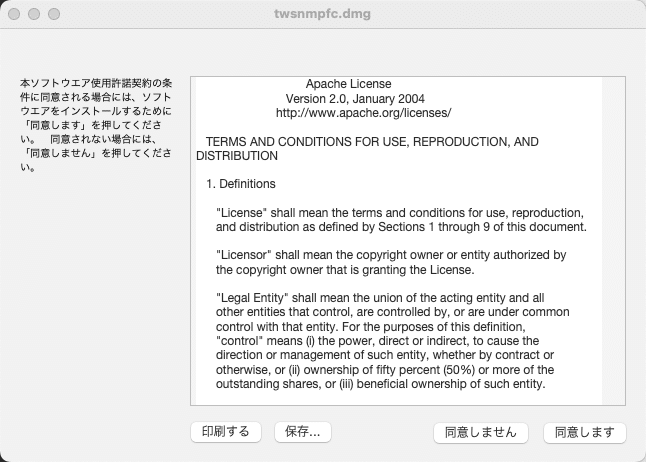
Task: Click the "1. Definitions" heading
Action: [x=241, y=184]
